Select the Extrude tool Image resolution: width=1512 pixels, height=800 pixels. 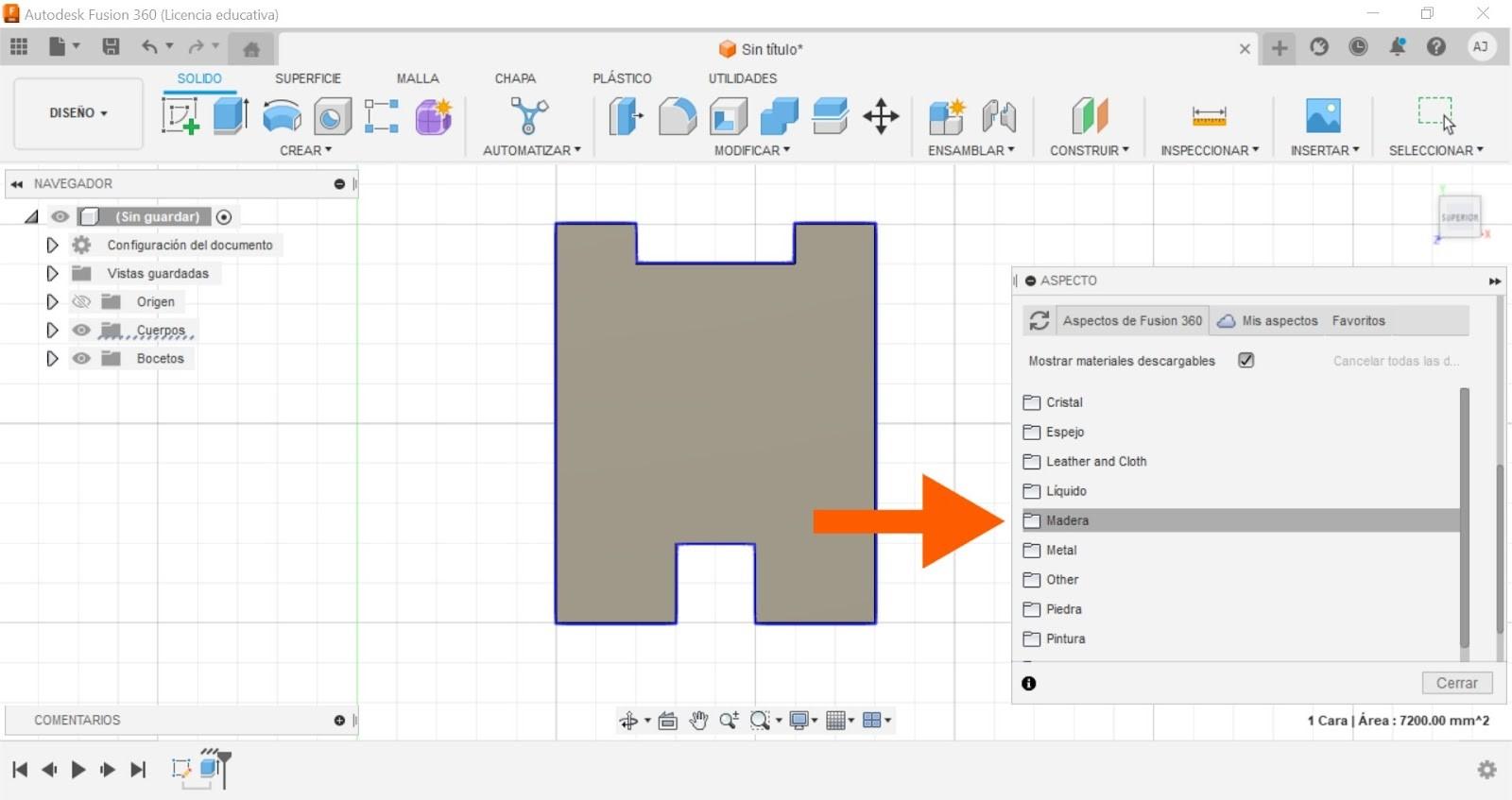coord(231,116)
